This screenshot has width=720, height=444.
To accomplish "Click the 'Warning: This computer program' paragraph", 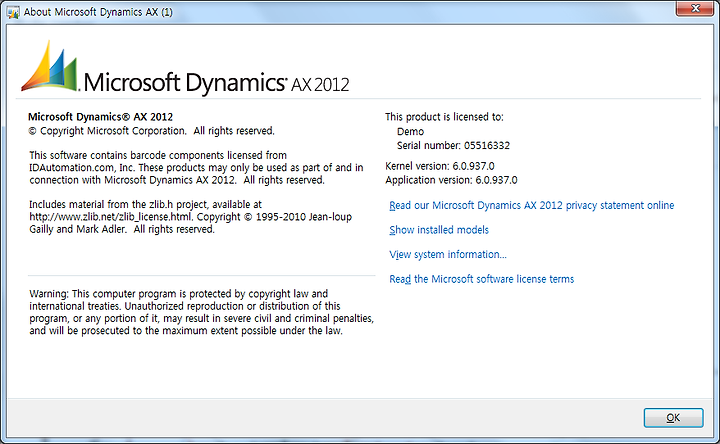I will (202, 312).
